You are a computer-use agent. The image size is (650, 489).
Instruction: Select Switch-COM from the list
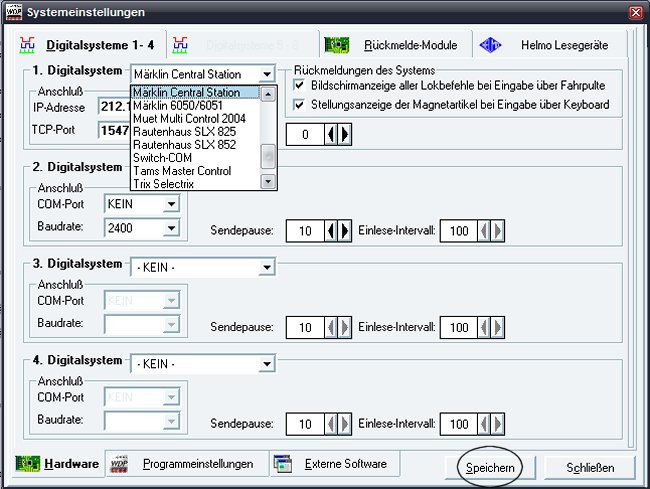pos(195,157)
